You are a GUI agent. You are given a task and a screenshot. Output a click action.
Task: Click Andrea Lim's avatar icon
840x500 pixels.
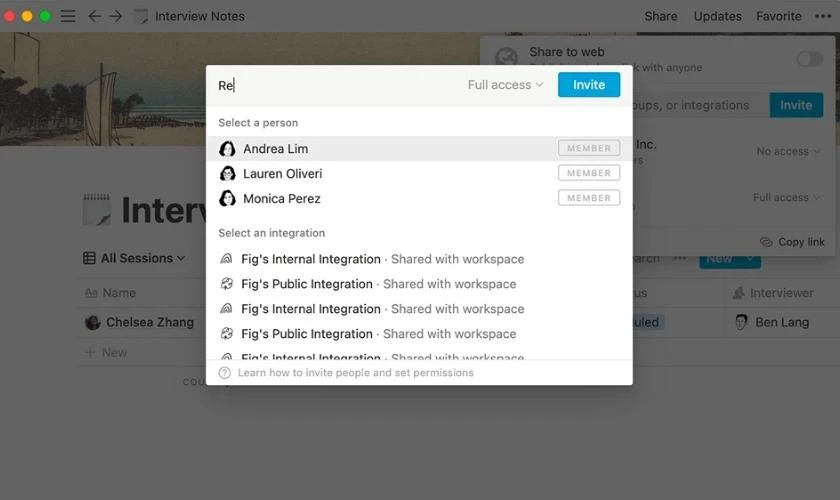[227, 148]
